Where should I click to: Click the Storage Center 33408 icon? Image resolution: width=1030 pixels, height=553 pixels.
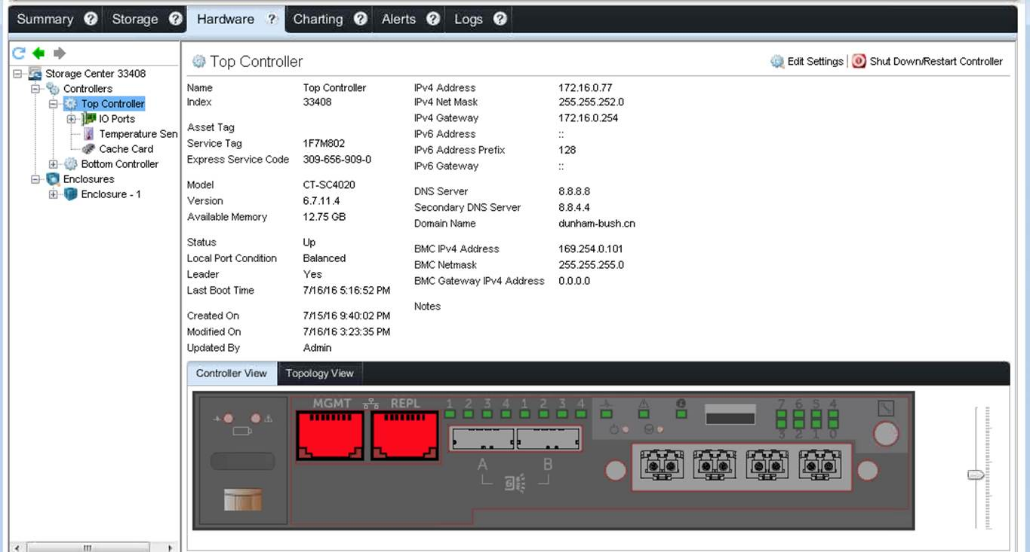[35, 74]
